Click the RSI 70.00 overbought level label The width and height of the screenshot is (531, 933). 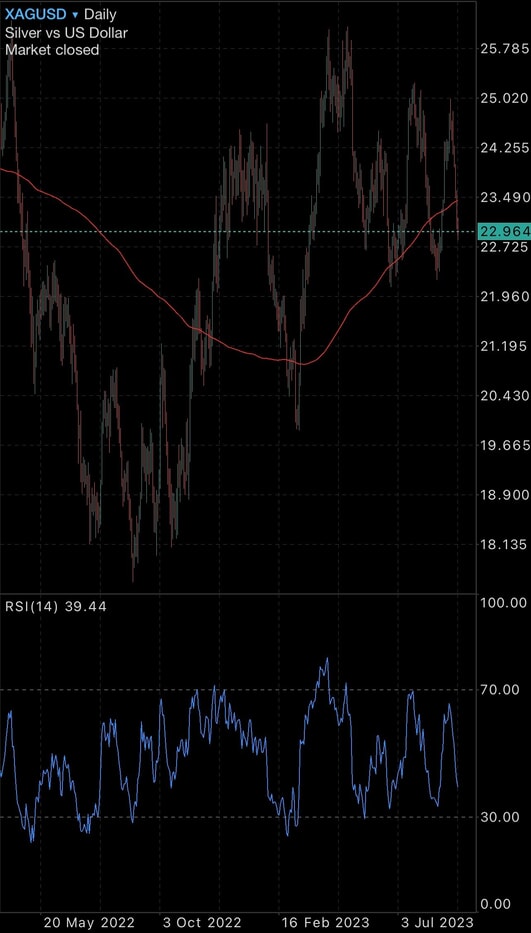pyautogui.click(x=502, y=690)
